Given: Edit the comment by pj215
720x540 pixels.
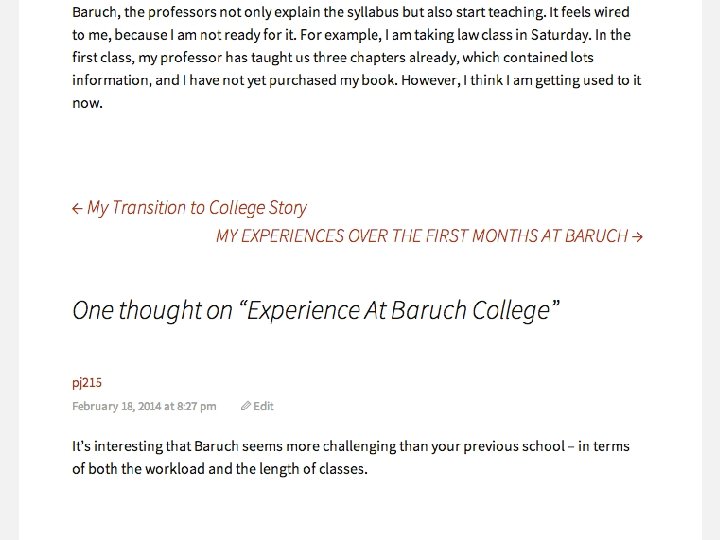Looking at the screenshot, I should point(257,406).
